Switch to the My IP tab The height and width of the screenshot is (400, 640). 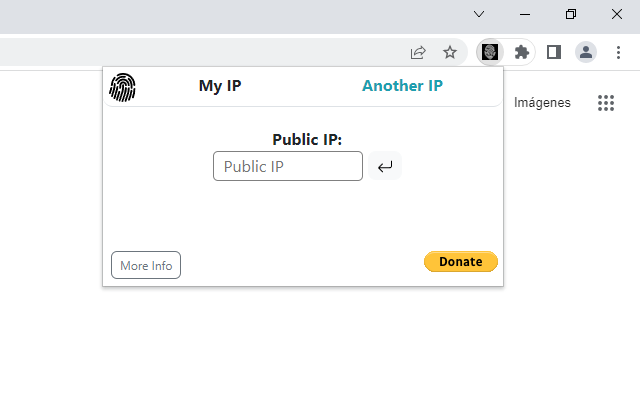[x=220, y=86]
